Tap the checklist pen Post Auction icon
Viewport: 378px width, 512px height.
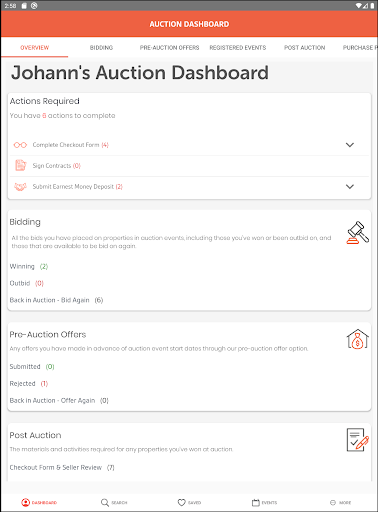point(357,440)
